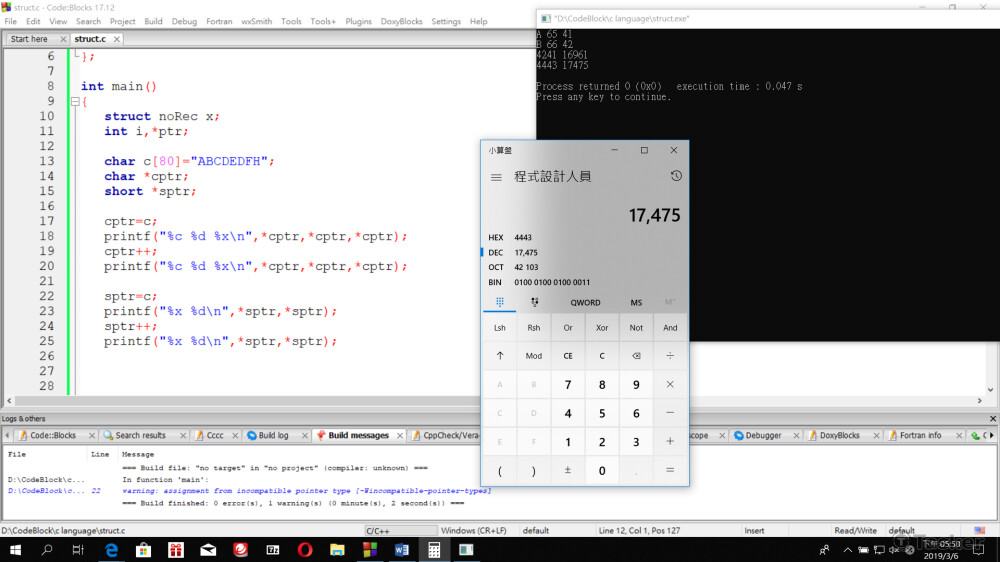Switch to the bit toggling keypad
The height and width of the screenshot is (562, 1000).
(x=535, y=302)
